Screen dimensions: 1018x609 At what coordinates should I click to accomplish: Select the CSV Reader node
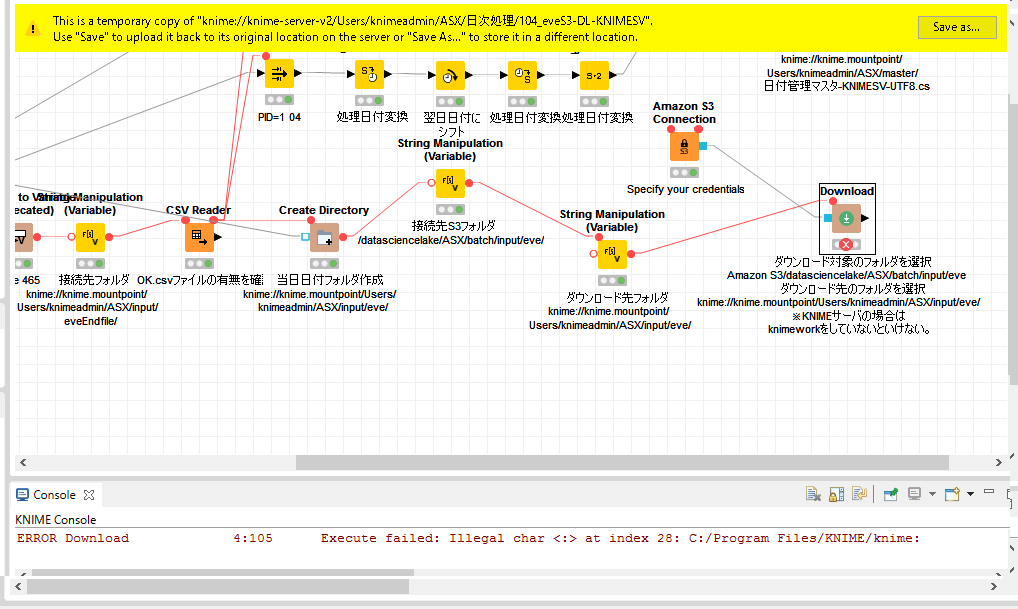pyautogui.click(x=199, y=238)
